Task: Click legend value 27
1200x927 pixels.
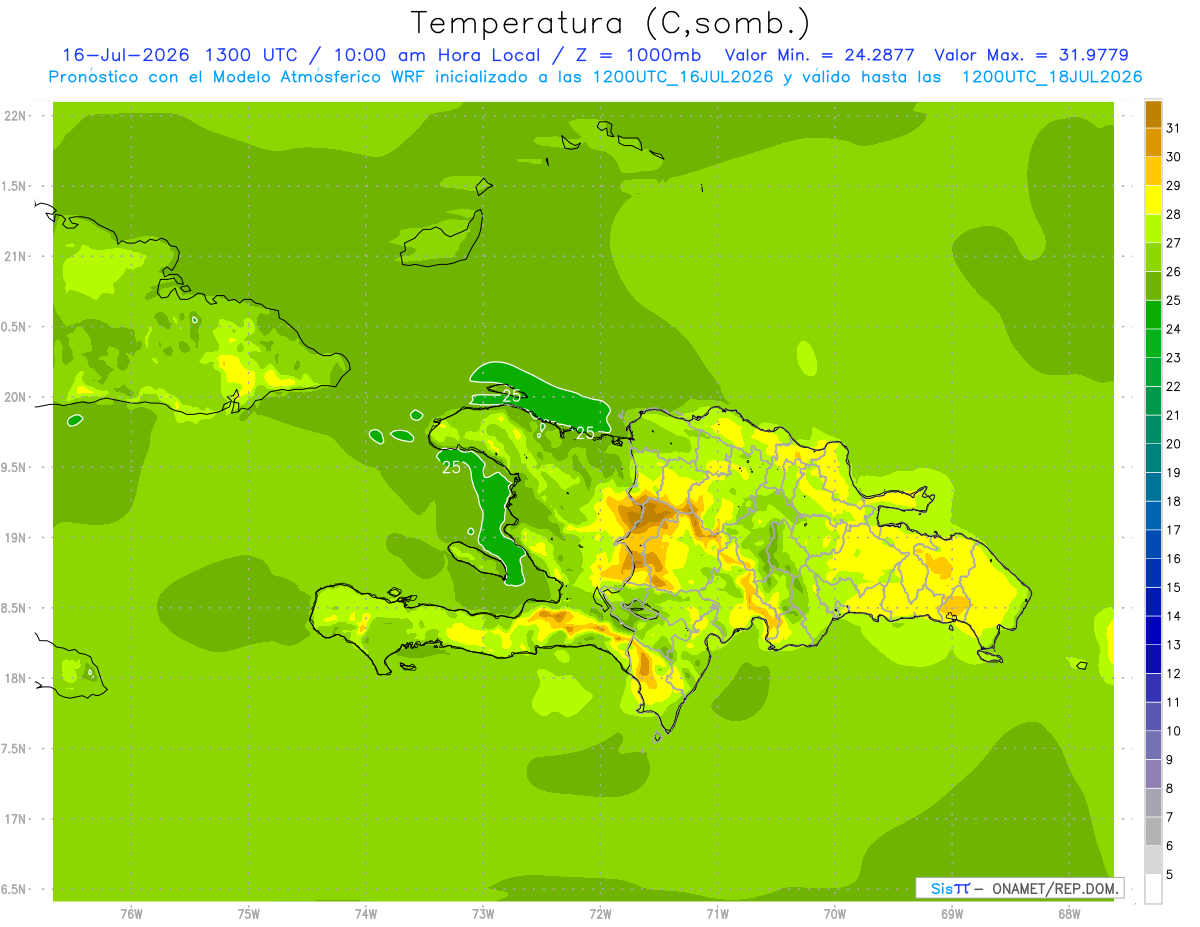Action: [1174, 243]
